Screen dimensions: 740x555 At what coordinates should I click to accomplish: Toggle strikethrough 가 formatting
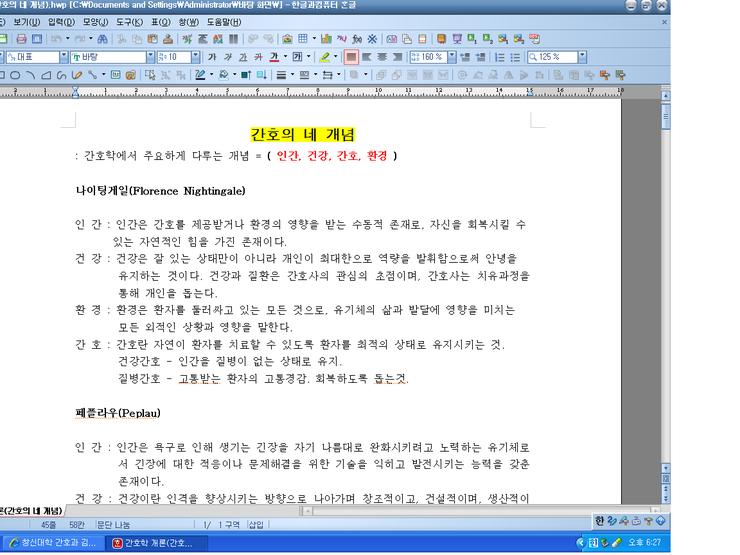point(259,57)
